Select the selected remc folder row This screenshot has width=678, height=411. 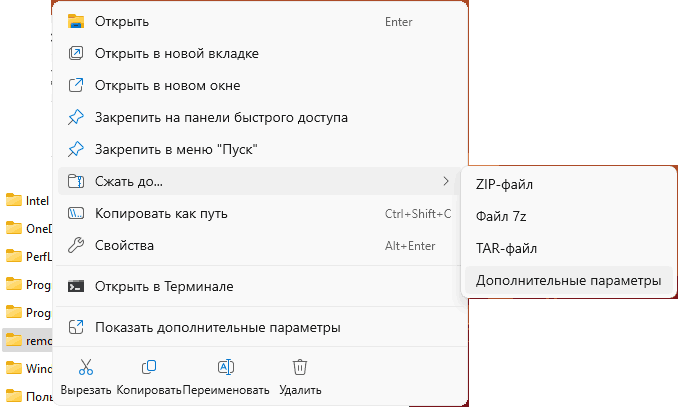[27, 340]
